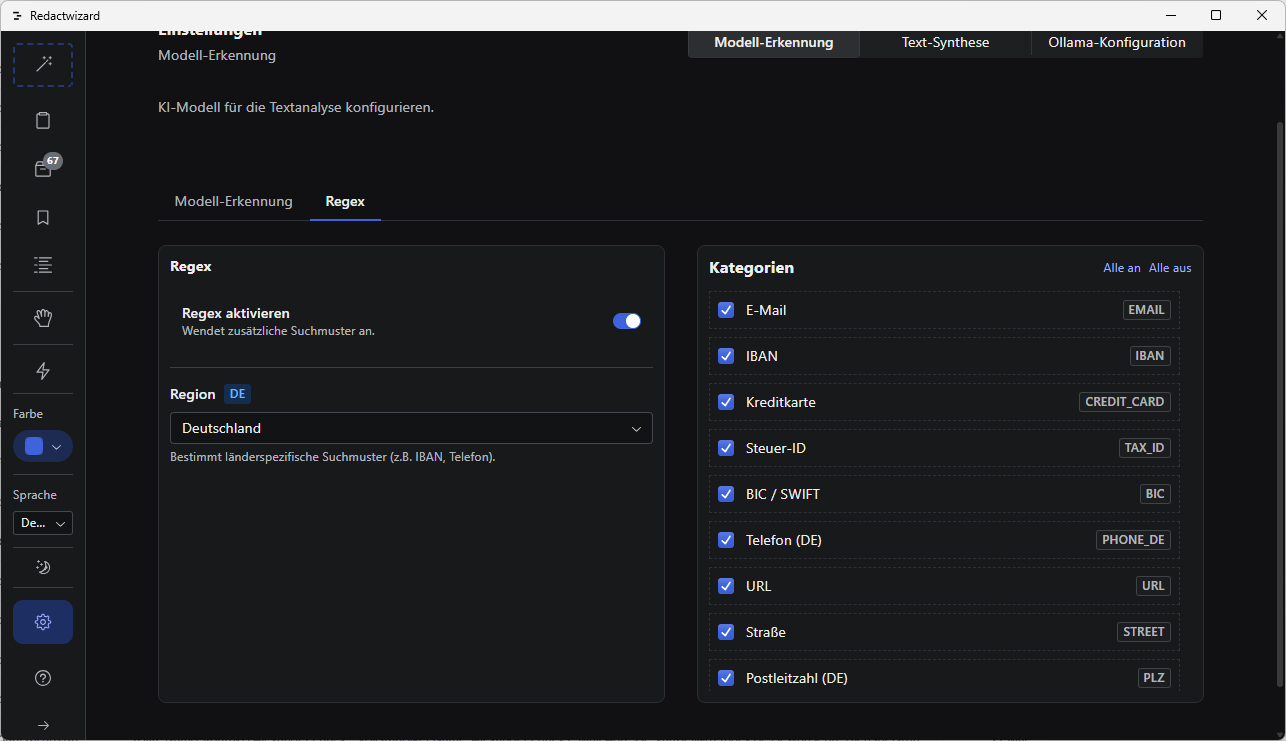This screenshot has height=741, width=1286.
Task: Open the archive icon with 67 badge
Action: coord(43,169)
